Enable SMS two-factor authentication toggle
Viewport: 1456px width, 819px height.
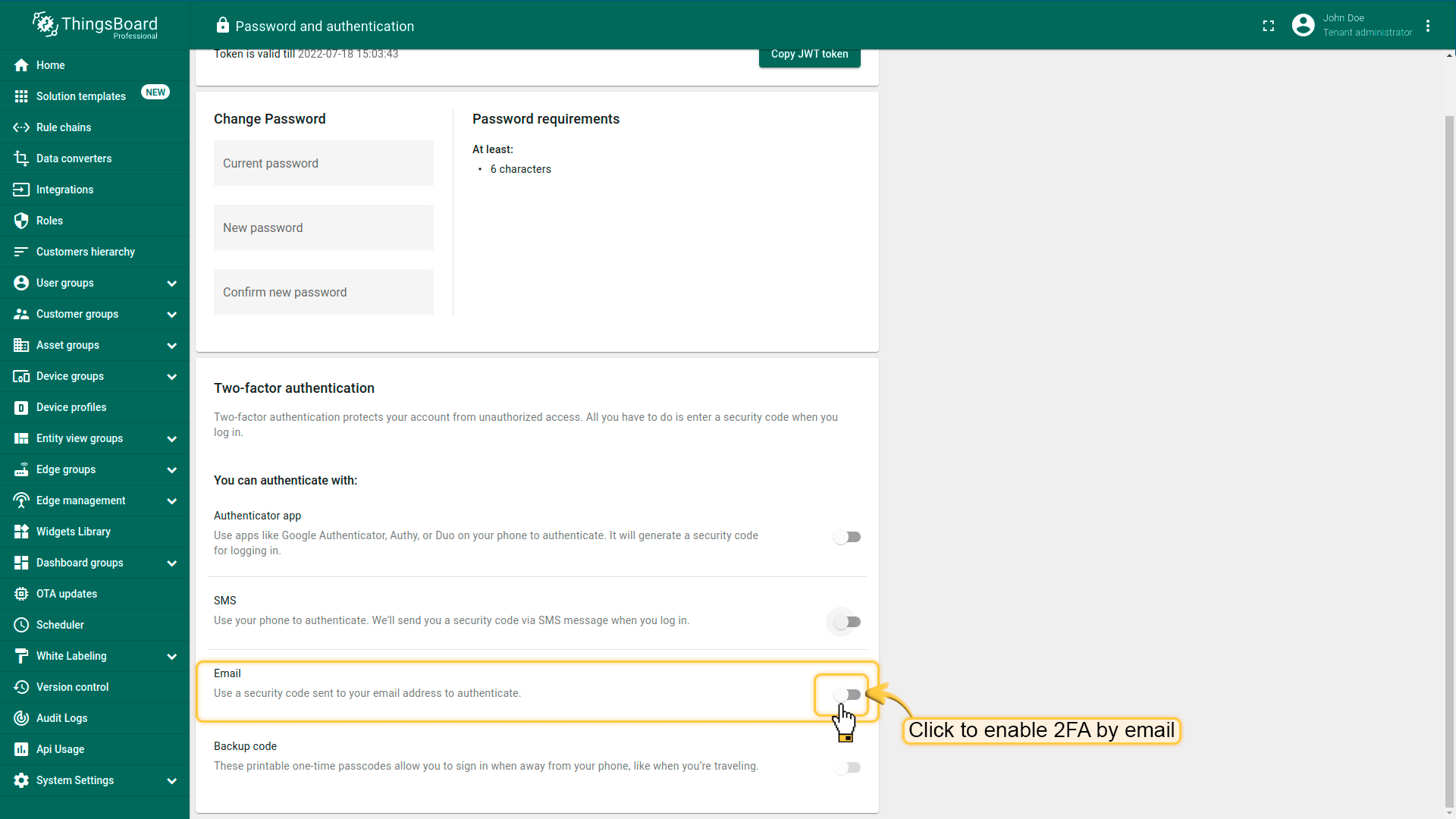(x=847, y=622)
